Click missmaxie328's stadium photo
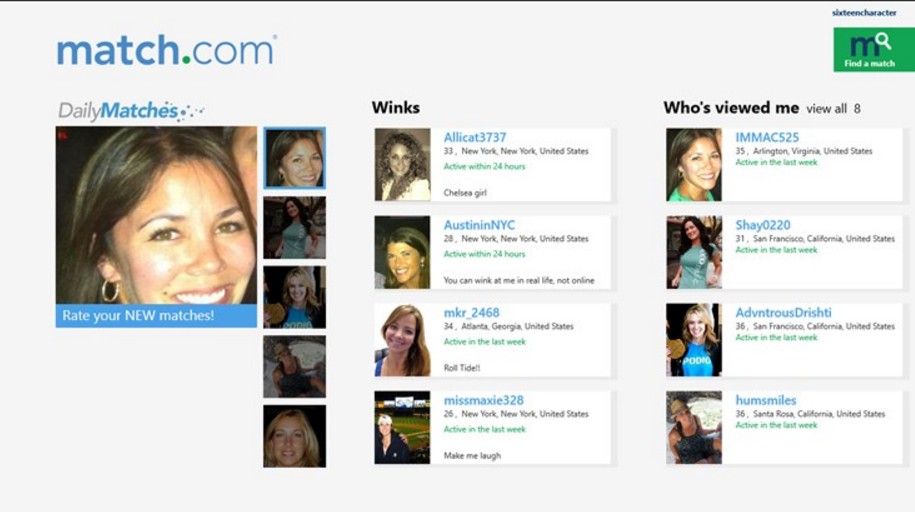Image resolution: width=915 pixels, height=512 pixels. point(402,427)
